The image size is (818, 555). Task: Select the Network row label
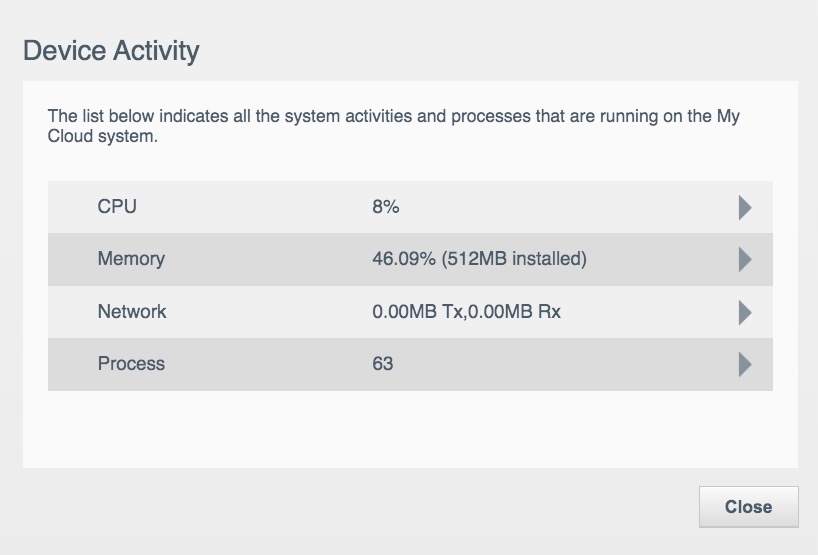pyautogui.click(x=132, y=312)
